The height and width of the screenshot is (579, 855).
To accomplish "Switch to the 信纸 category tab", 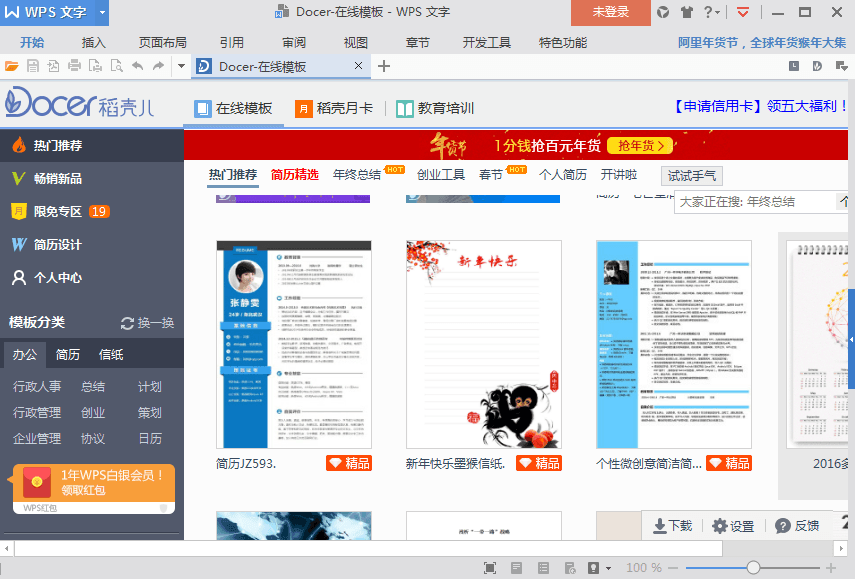I will 111,354.
